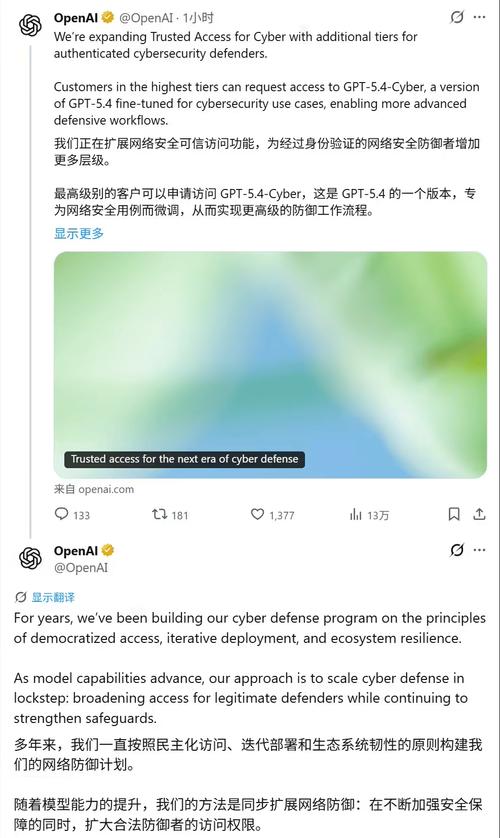The height and width of the screenshot is (838, 500).
Task: Click the 来自 openai.com source link
Action: (x=94, y=489)
